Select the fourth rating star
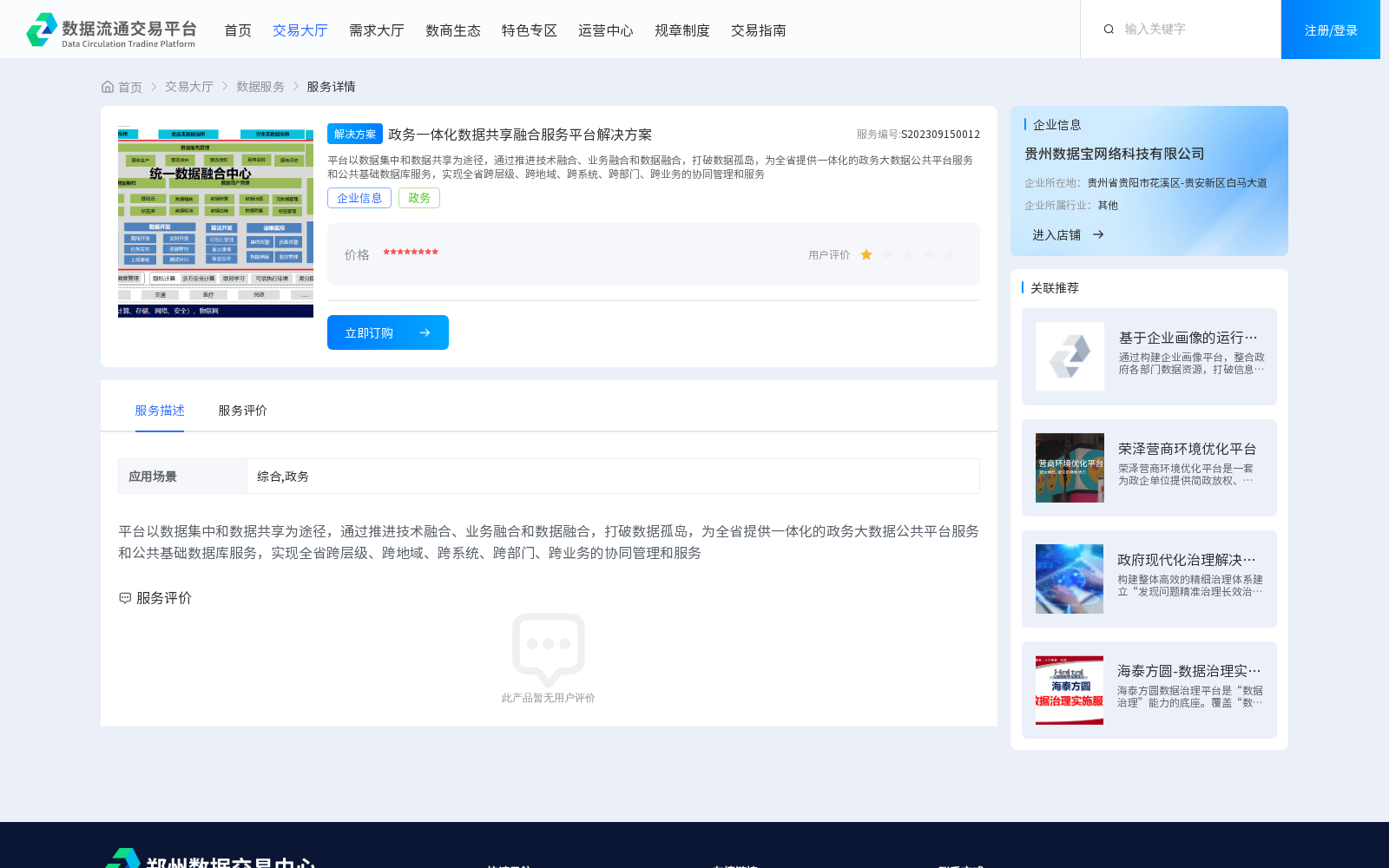Screen dimensions: 1389x868 [x=929, y=254]
